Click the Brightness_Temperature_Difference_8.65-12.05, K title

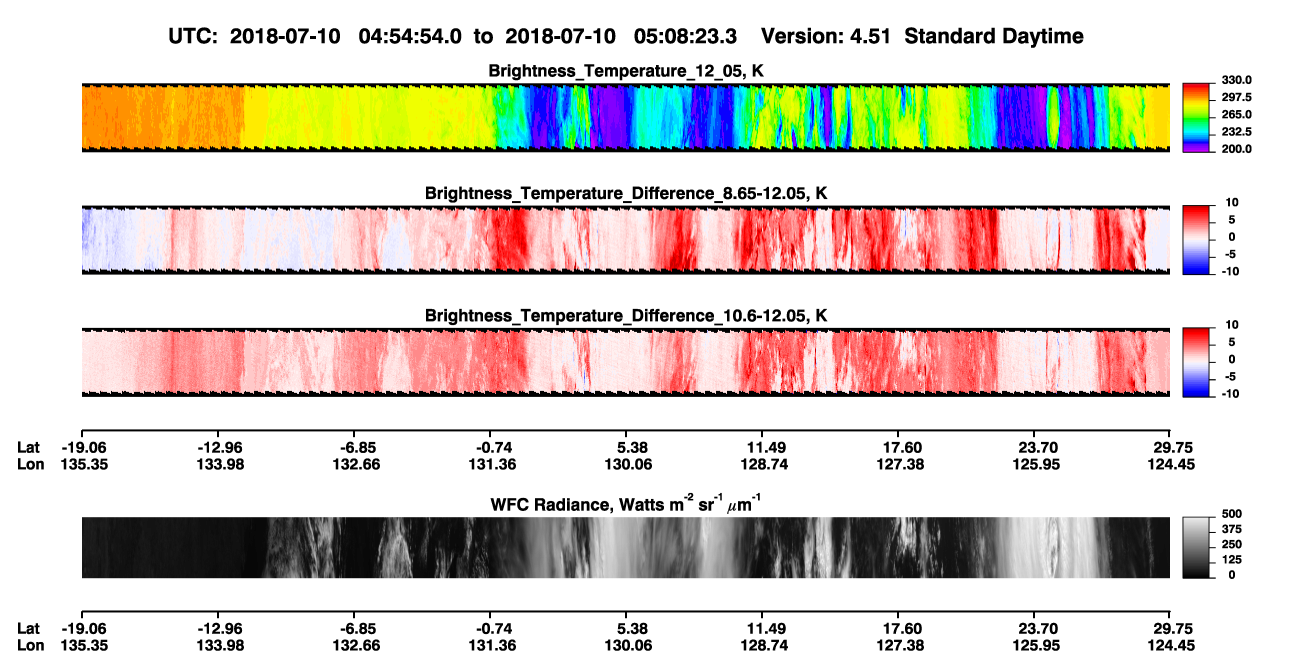[626, 193]
